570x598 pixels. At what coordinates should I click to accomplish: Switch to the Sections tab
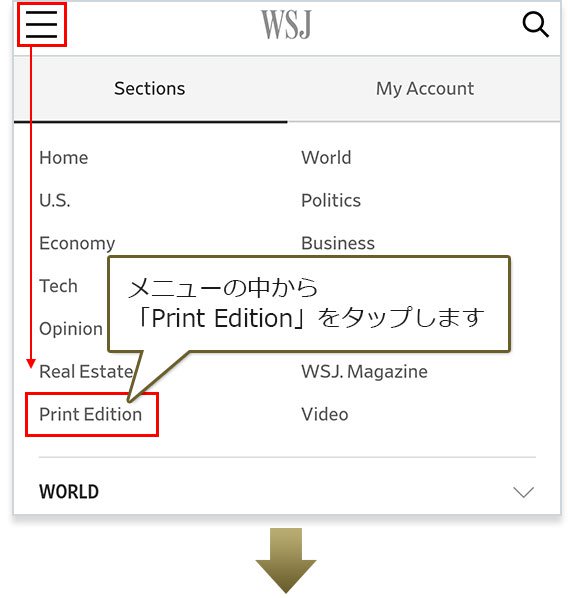[x=150, y=89]
